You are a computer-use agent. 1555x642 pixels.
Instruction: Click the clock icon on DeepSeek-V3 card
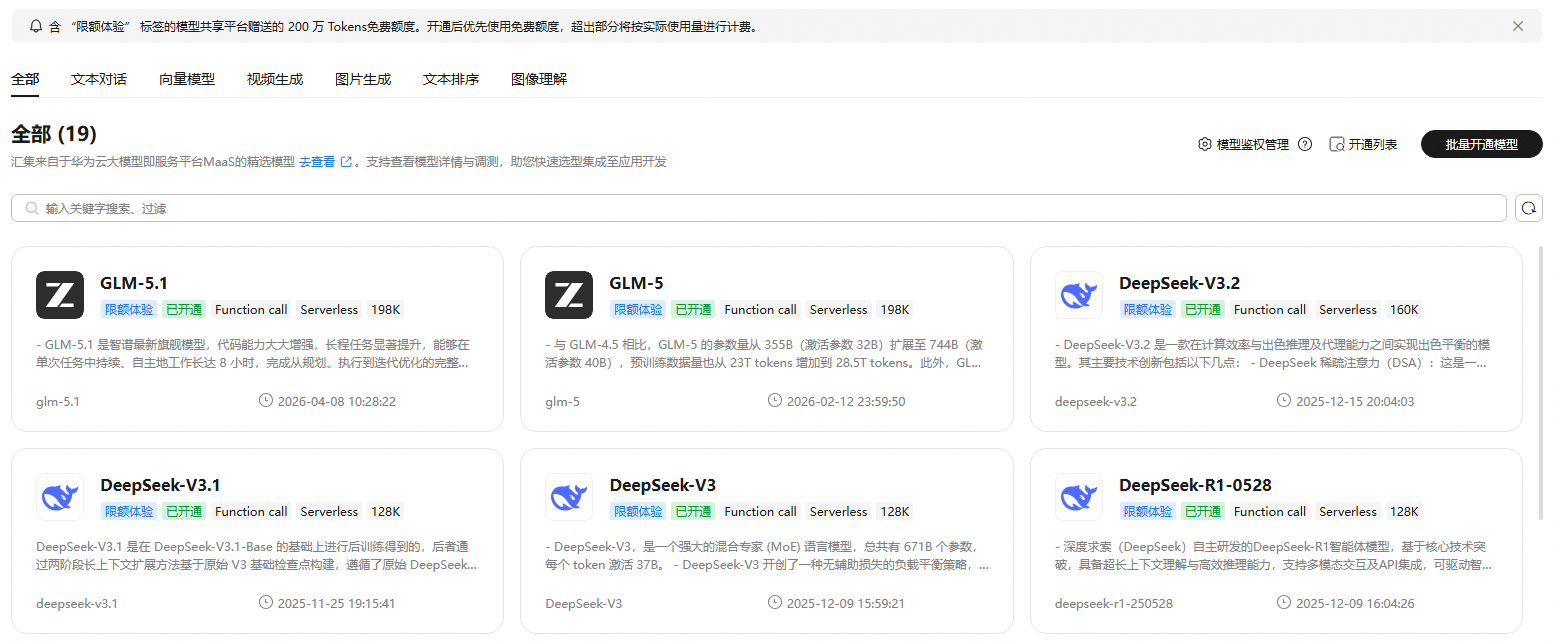(775, 603)
